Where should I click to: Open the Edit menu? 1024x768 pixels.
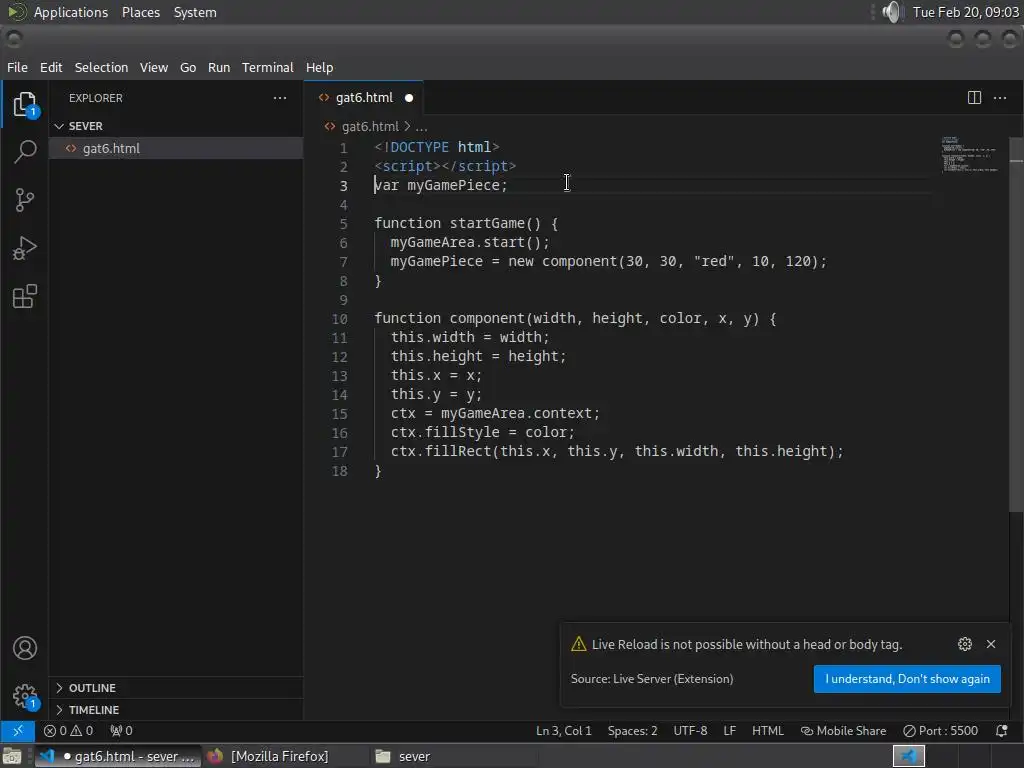(x=51, y=67)
